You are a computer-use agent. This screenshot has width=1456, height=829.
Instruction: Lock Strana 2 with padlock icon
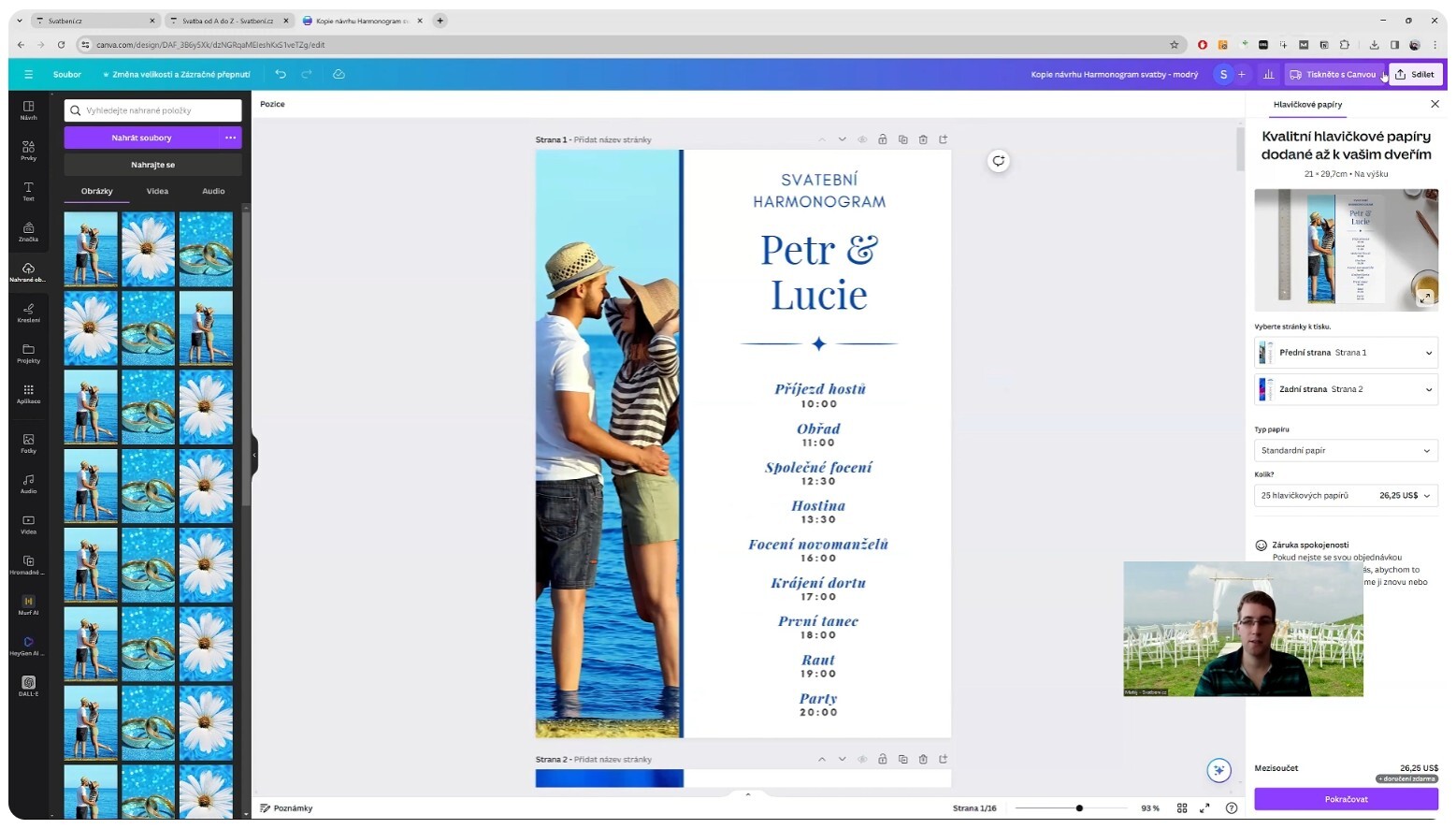882,759
